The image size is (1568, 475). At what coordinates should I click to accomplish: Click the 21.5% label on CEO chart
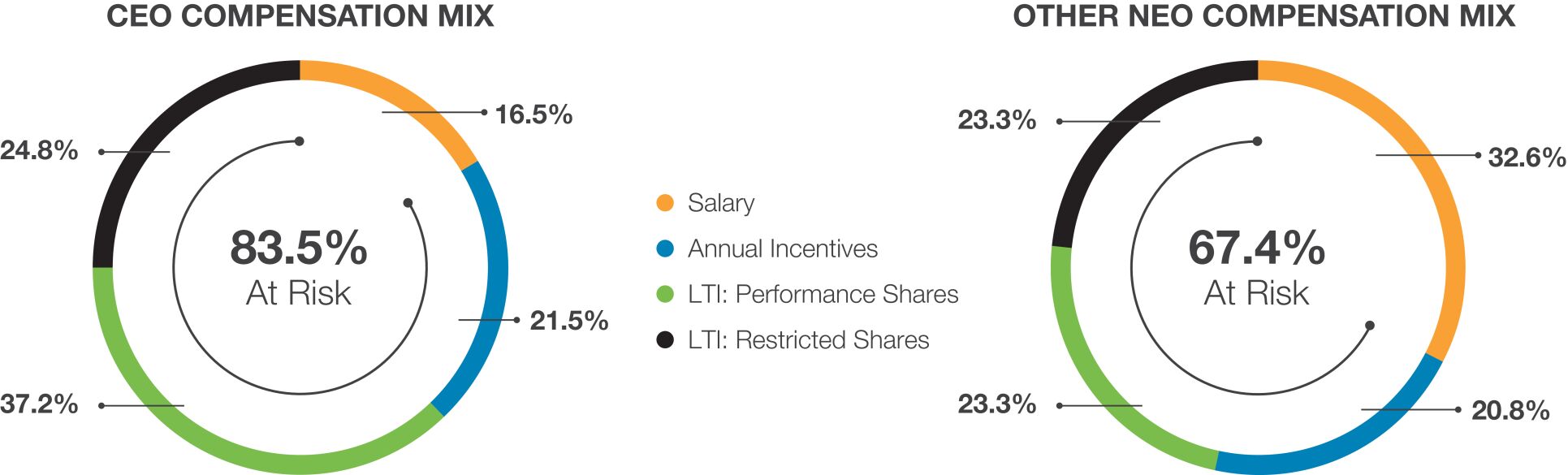click(x=568, y=321)
